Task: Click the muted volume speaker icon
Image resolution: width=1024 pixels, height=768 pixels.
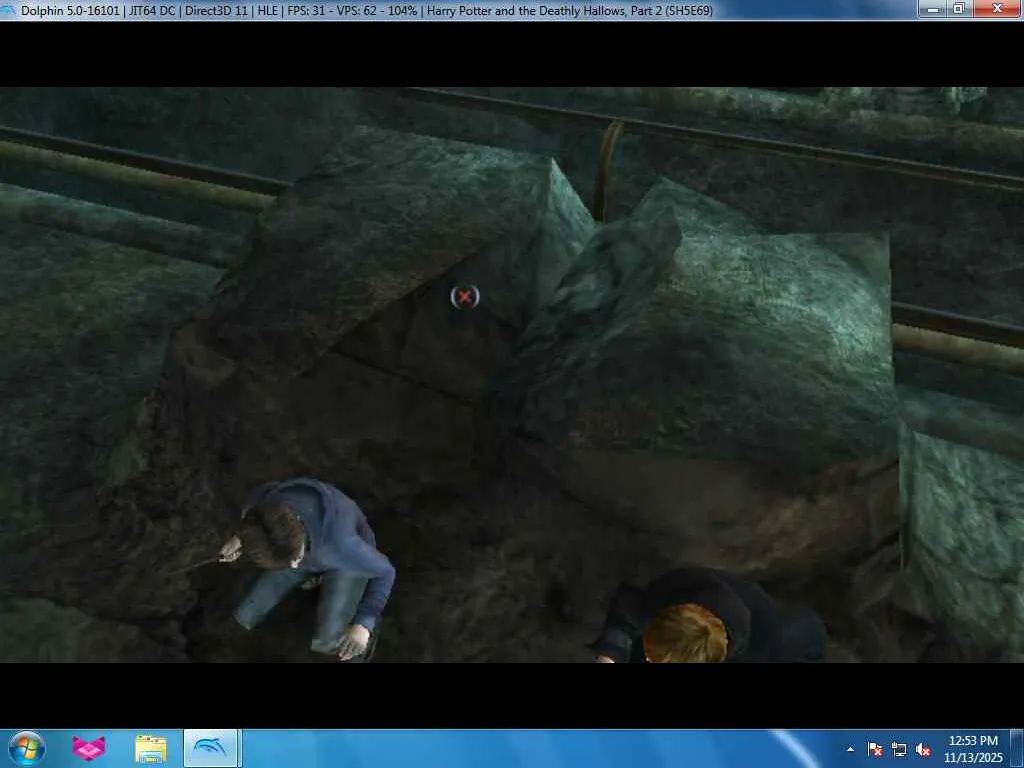Action: pyautogui.click(x=923, y=750)
